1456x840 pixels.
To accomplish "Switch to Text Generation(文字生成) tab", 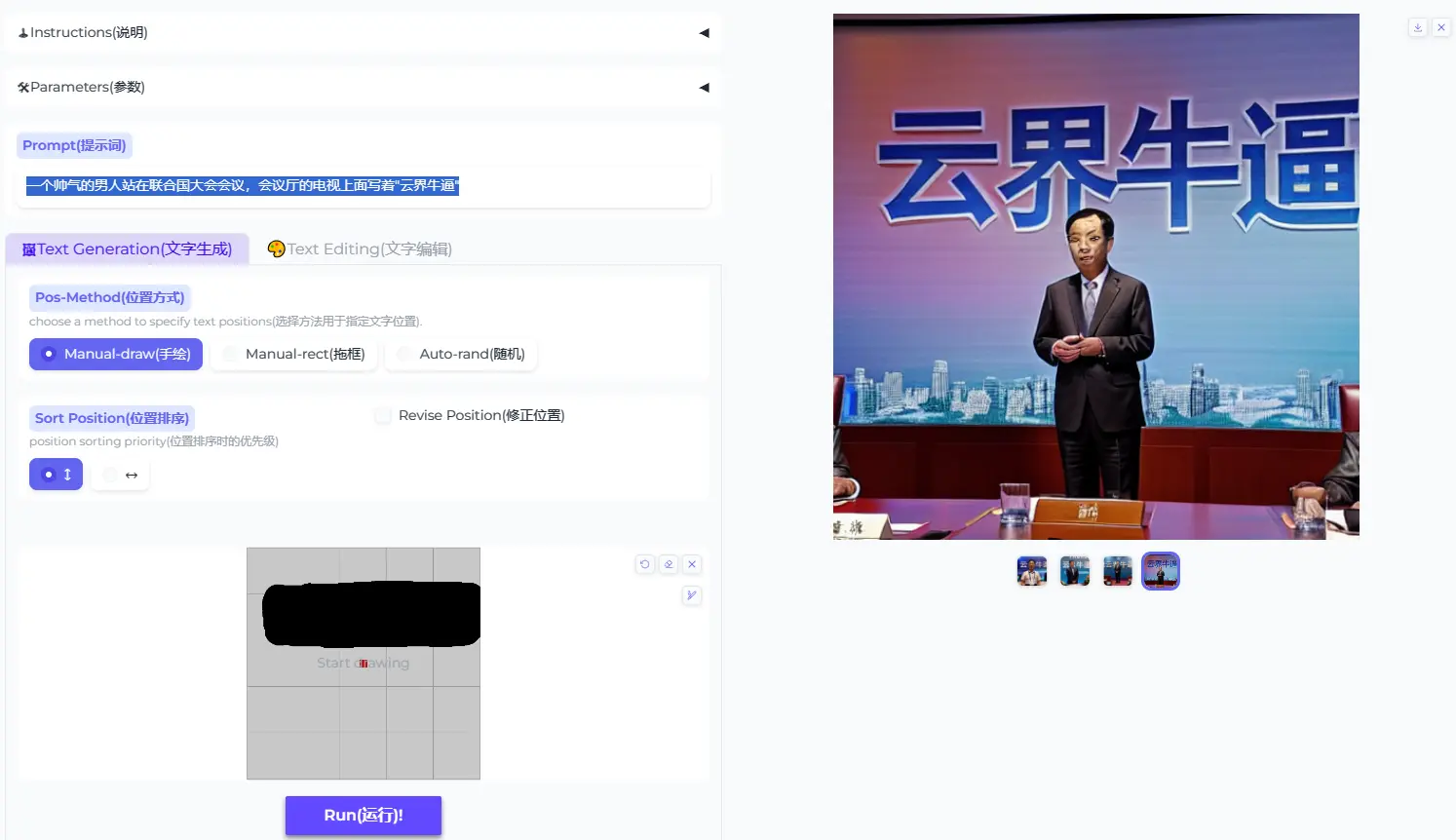I will [128, 249].
